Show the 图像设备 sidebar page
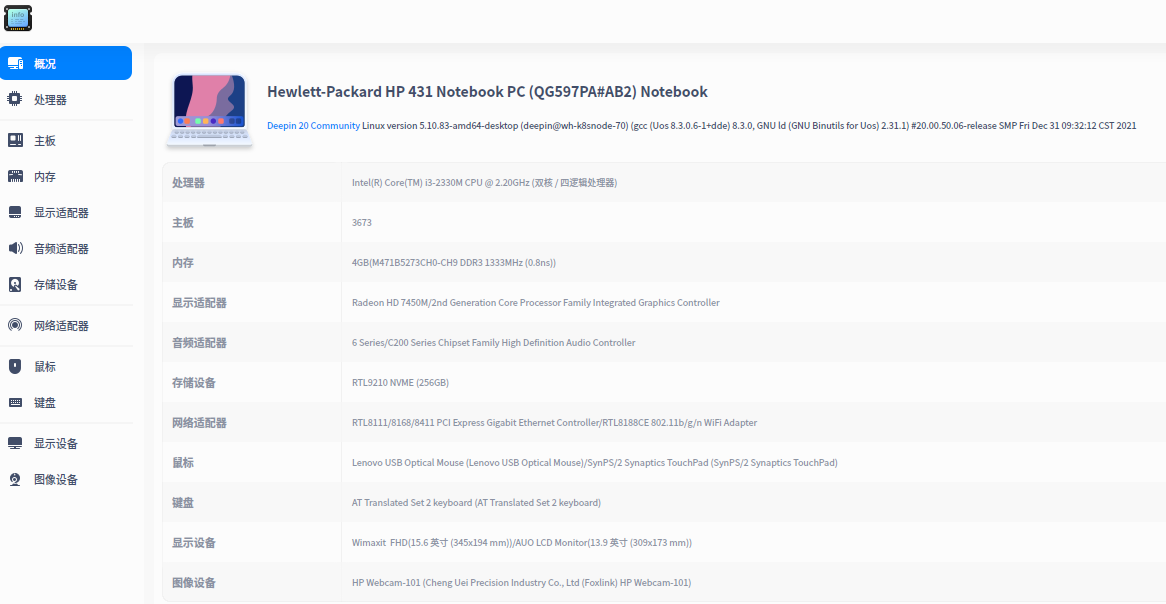The height and width of the screenshot is (604, 1166). 66,479
